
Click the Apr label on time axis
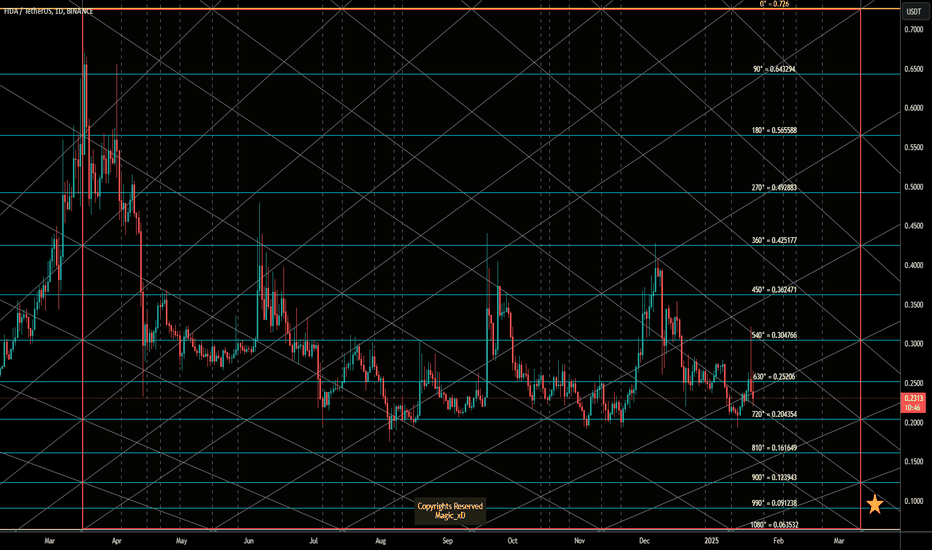coord(116,541)
